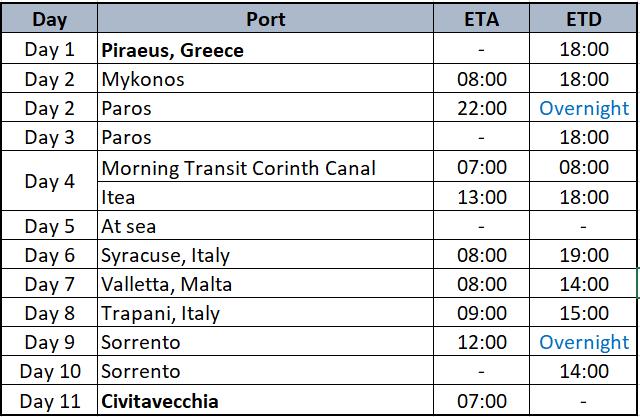Select the Civitavecchia port cell
The width and height of the screenshot is (640, 417).
(265, 400)
